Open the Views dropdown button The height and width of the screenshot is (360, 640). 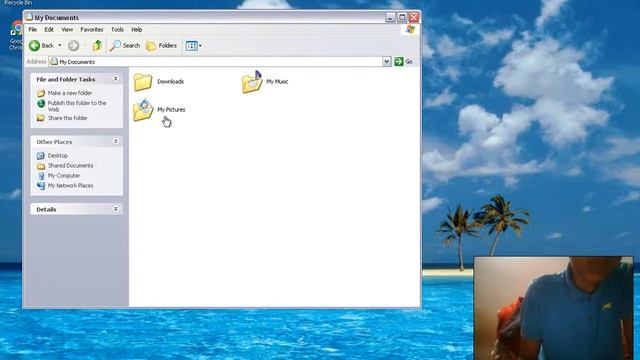coord(193,46)
